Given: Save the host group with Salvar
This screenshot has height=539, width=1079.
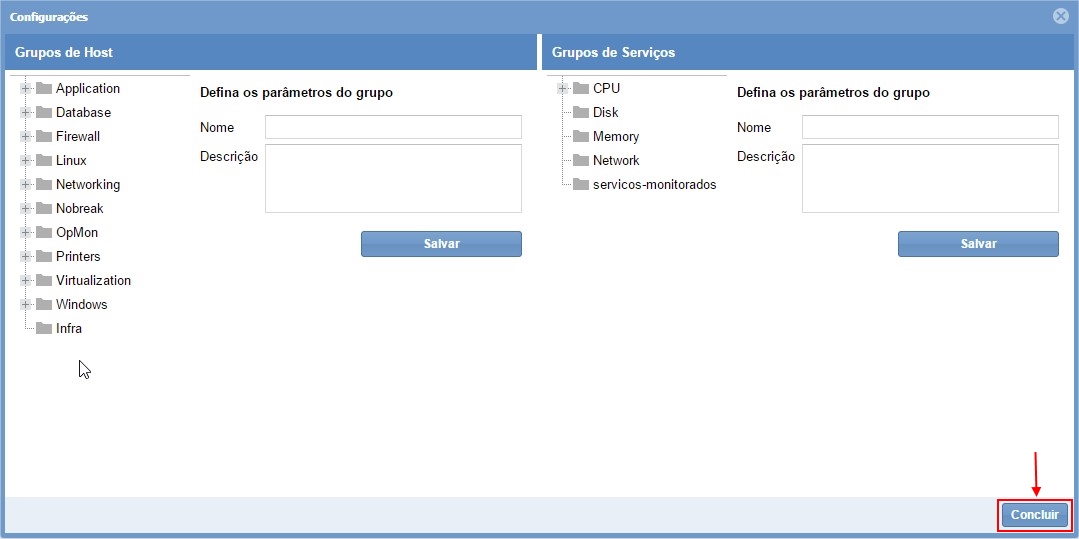Looking at the screenshot, I should (441, 244).
